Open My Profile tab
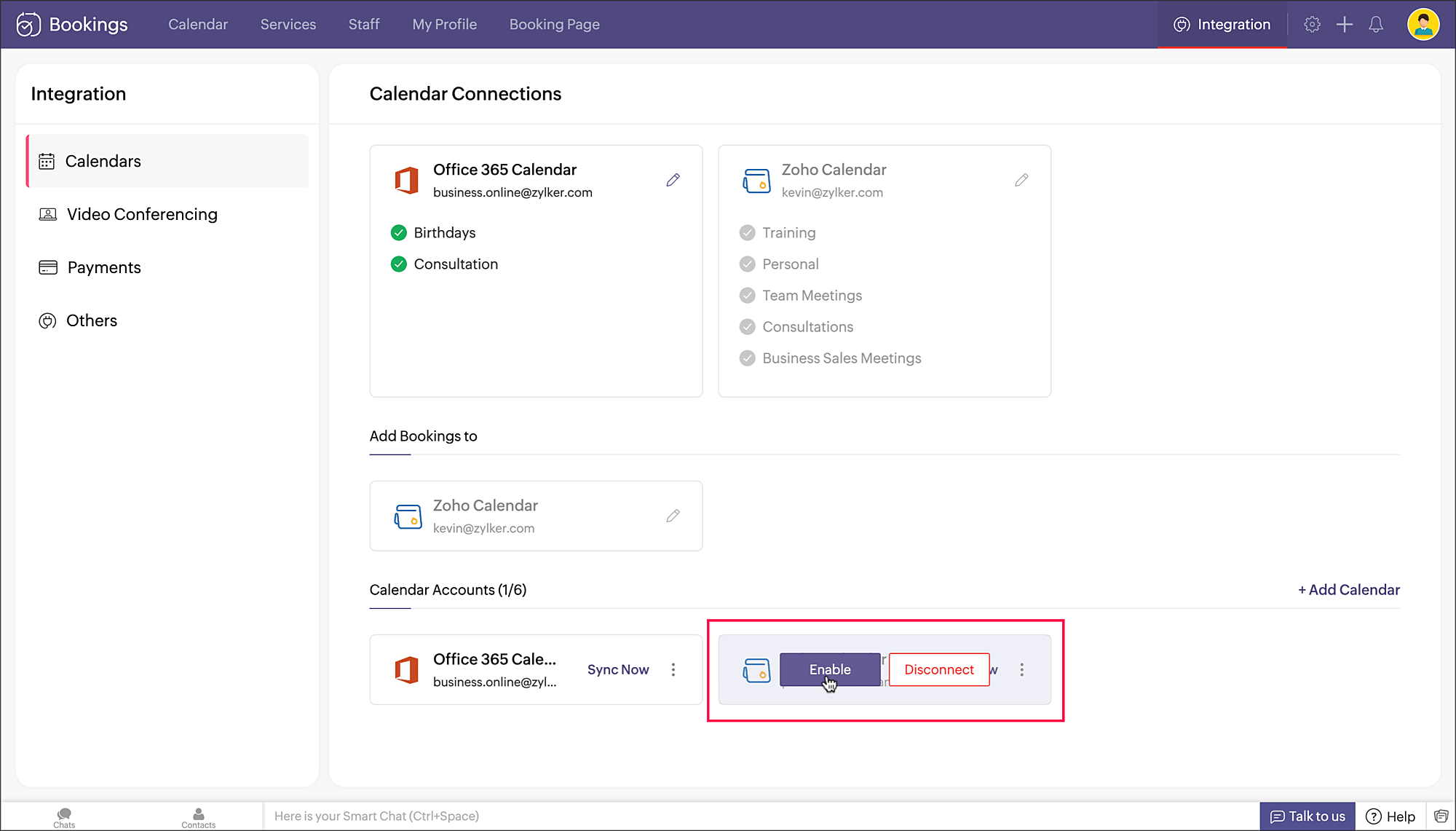Screen dimensions: 1456x831 [x=445, y=24]
